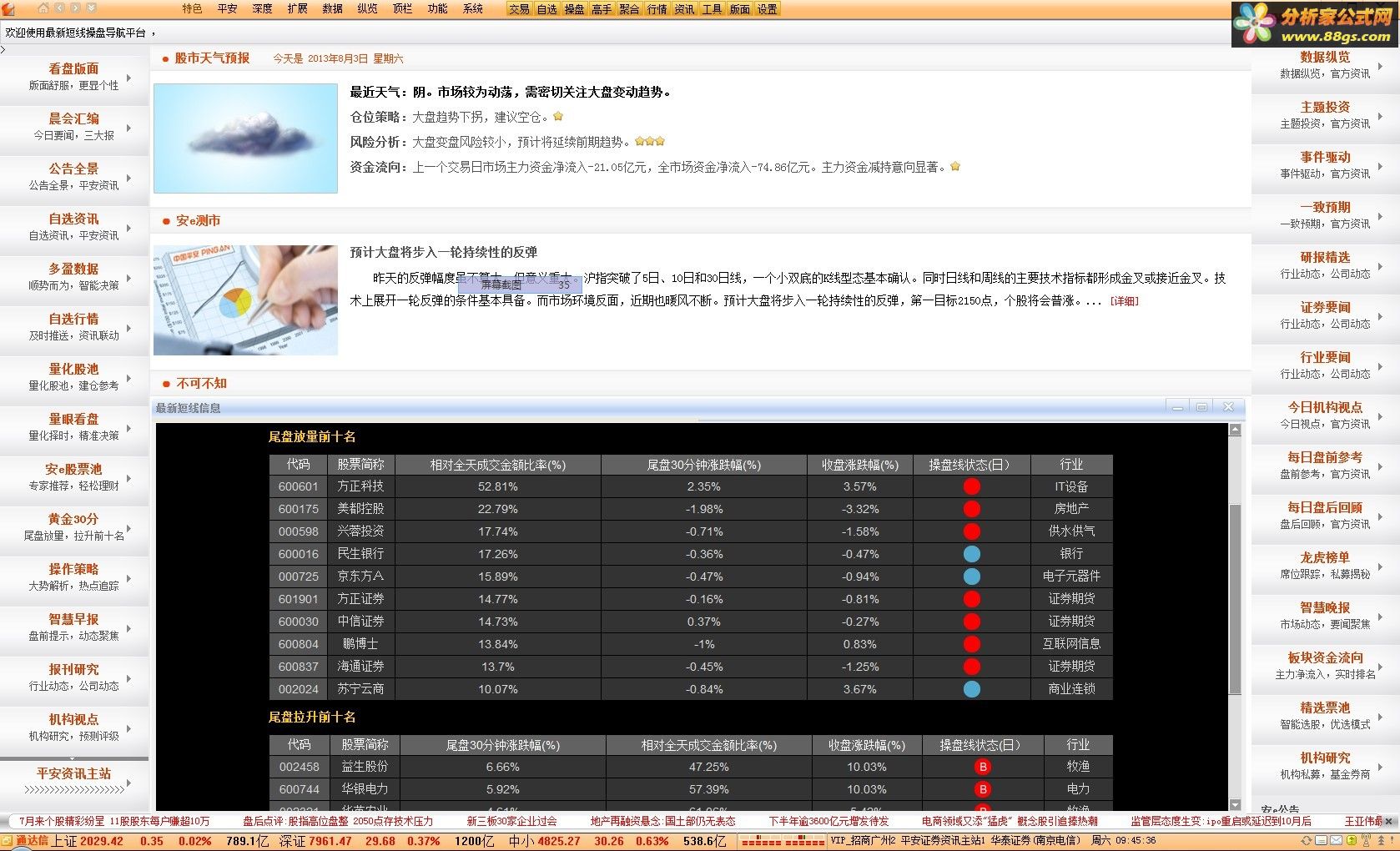Expand the 黄金30分 sidebar entry arrow
The image size is (1400, 851).
(x=128, y=528)
